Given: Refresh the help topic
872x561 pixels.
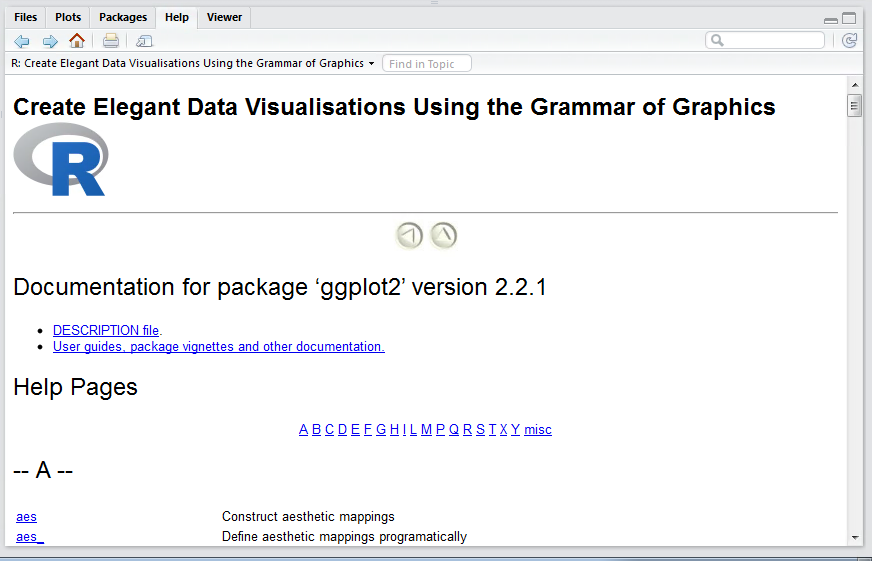Looking at the screenshot, I should click(x=849, y=41).
